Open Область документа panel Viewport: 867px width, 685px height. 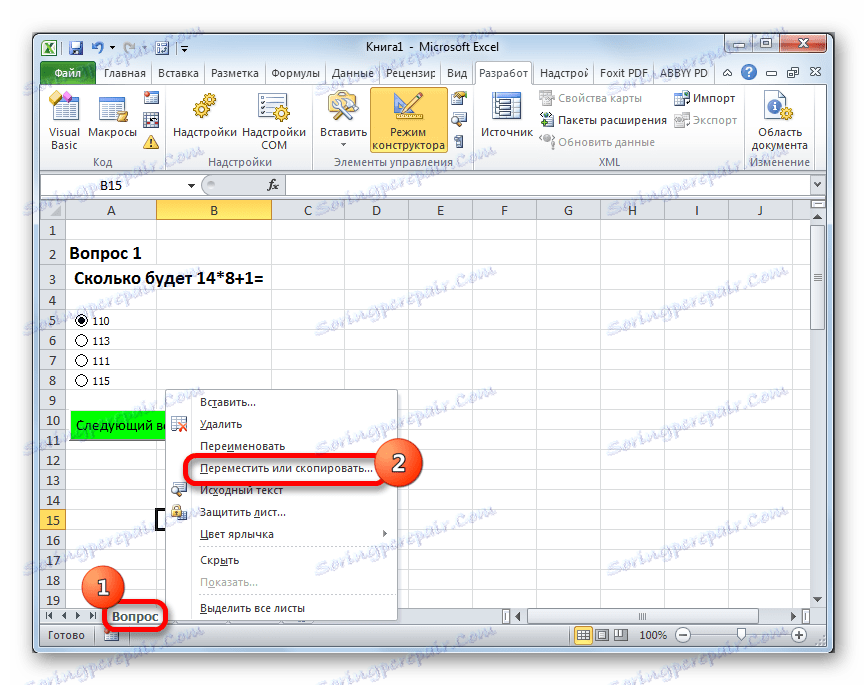coord(779,121)
